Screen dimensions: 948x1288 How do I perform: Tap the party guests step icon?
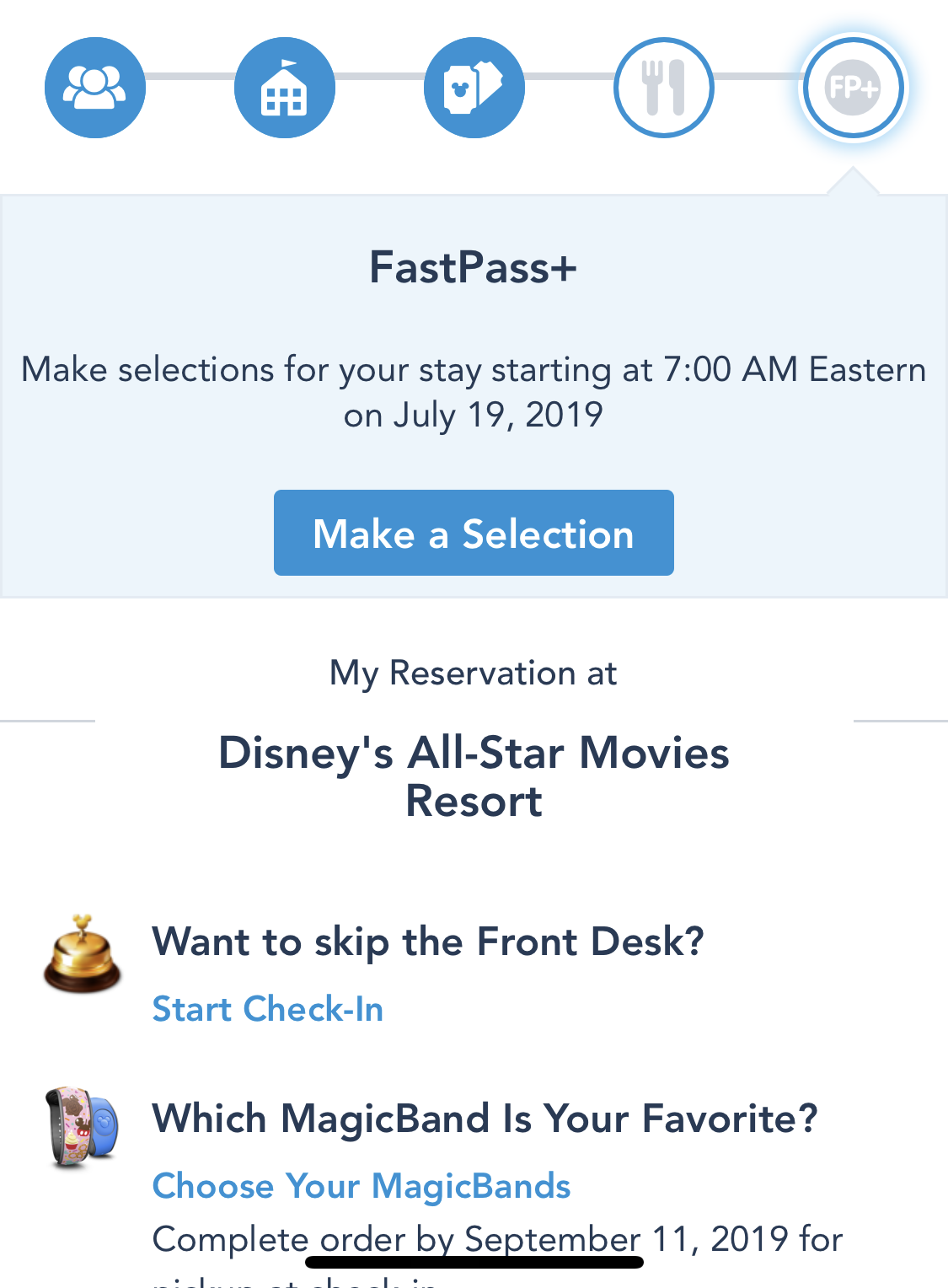tap(95, 88)
